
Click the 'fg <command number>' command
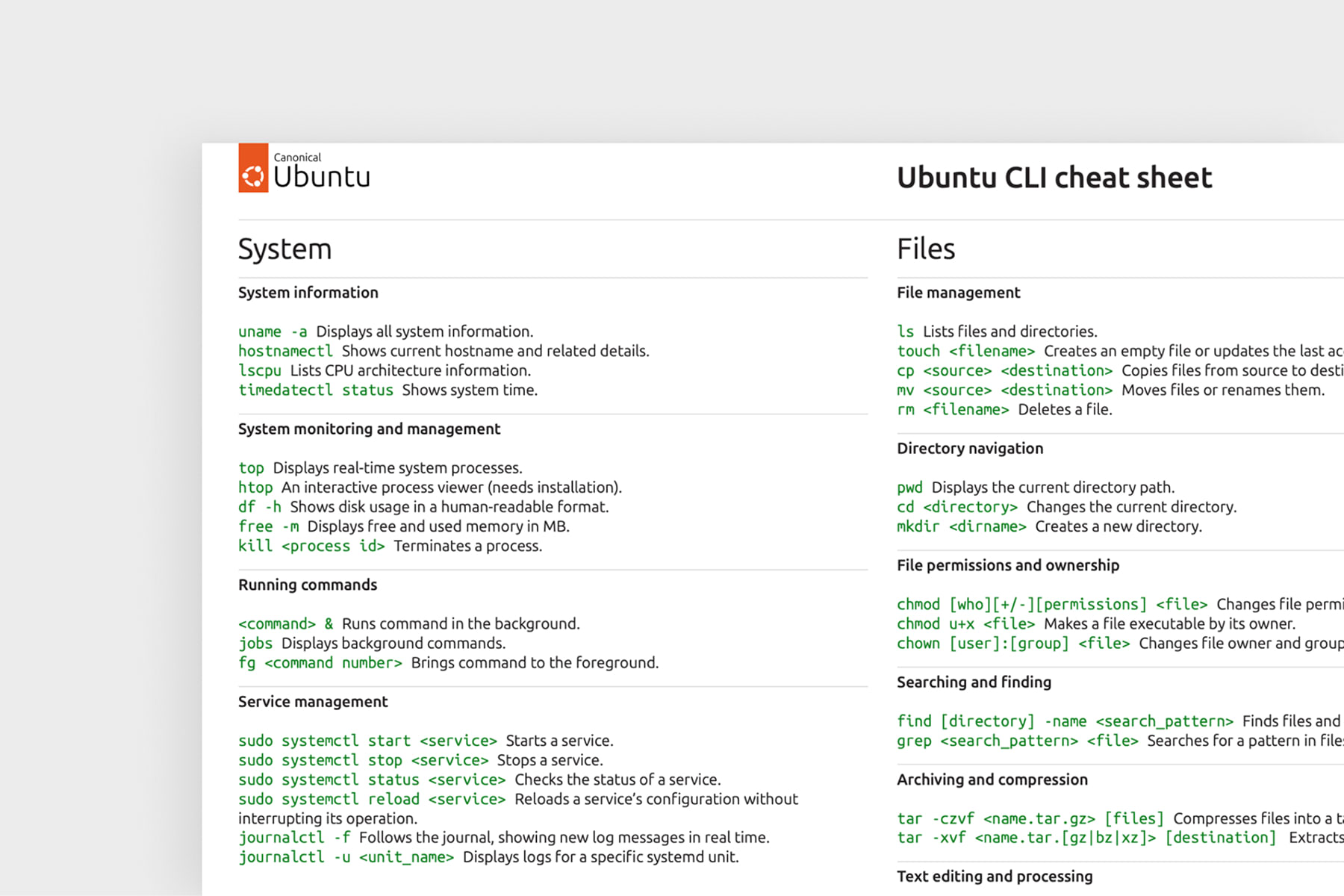click(320, 663)
